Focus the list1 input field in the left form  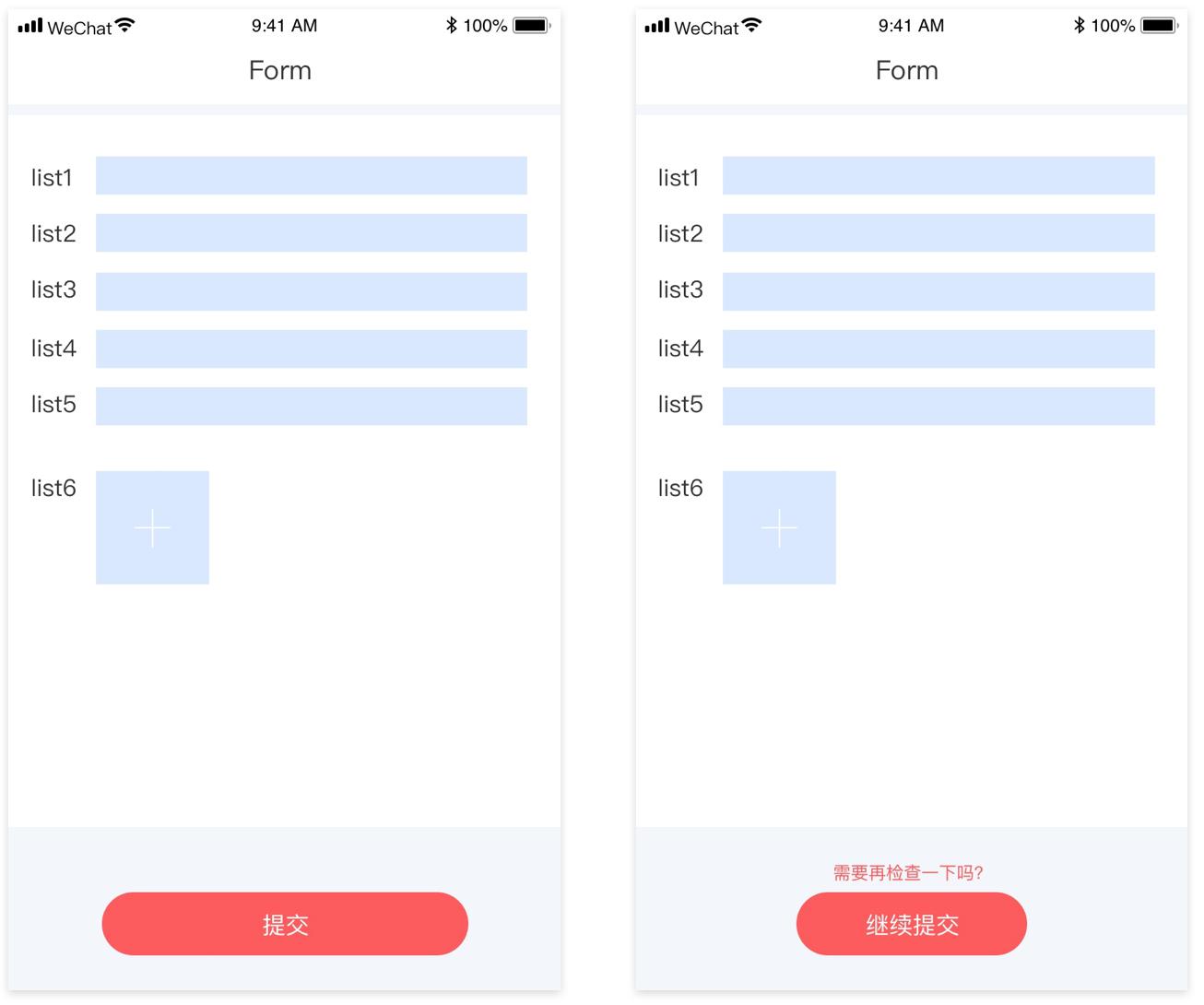pyautogui.click(x=311, y=175)
